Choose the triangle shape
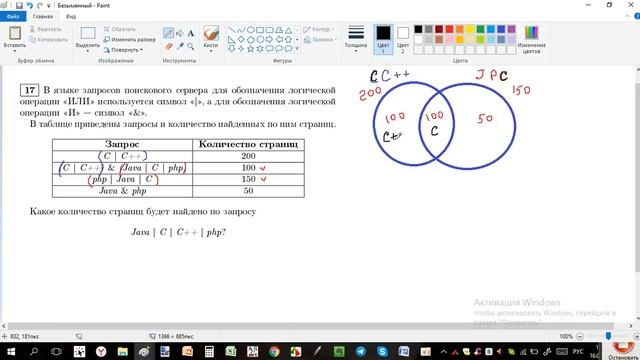Screen dimensions: 640x360 pyautogui.click(x=288, y=30)
